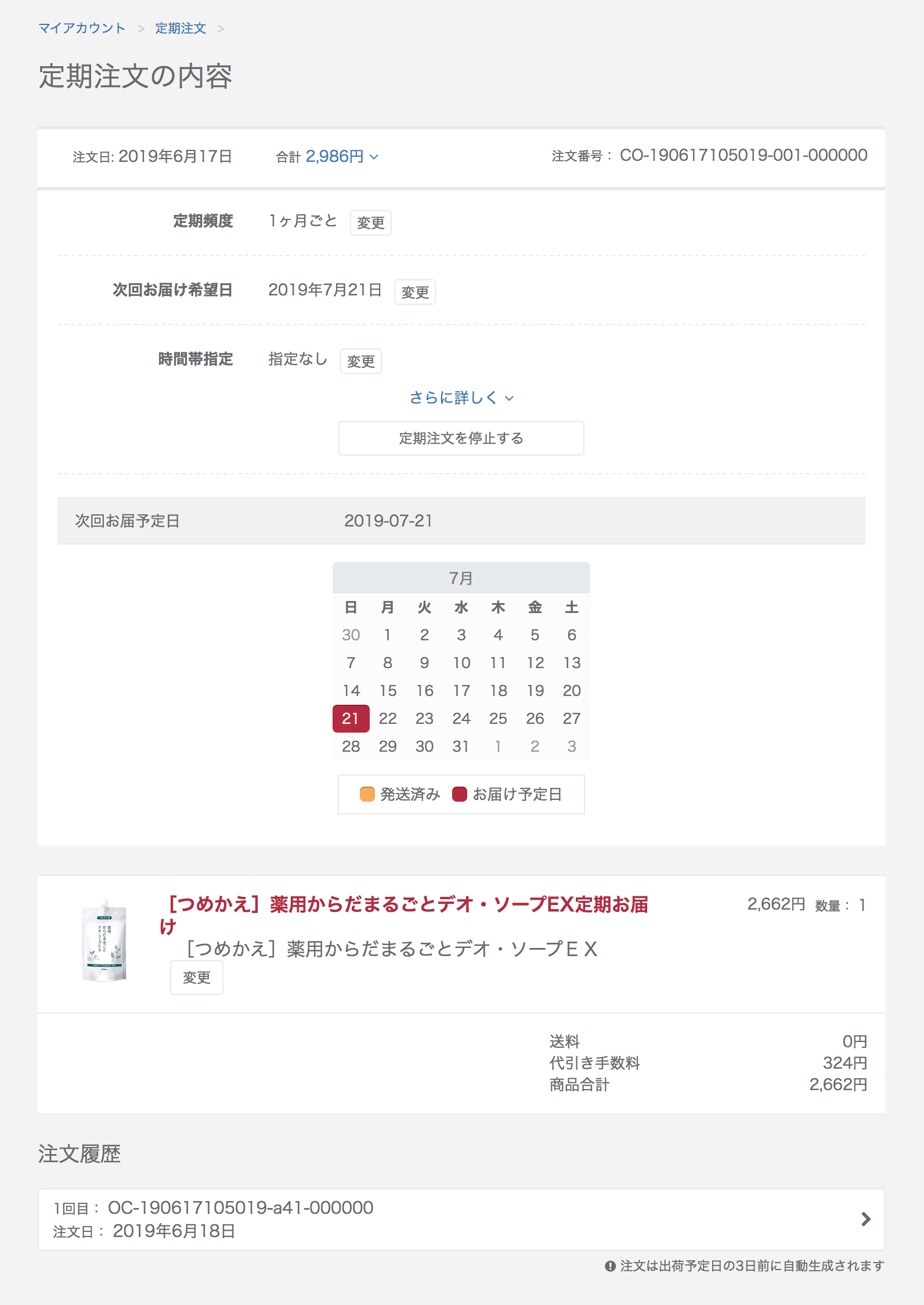Image resolution: width=924 pixels, height=1305 pixels.
Task: Change the 時間帯指定 time slot setting
Action: pyautogui.click(x=360, y=361)
